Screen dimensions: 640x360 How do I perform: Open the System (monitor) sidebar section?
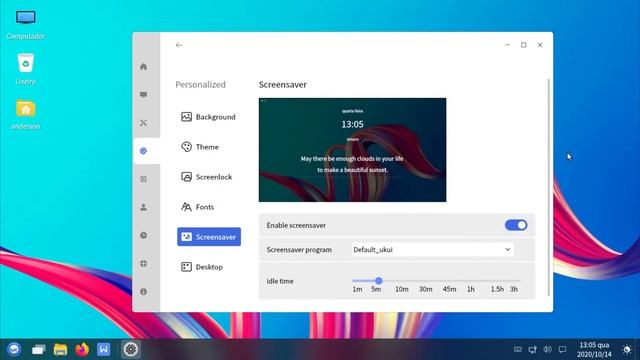[143, 95]
